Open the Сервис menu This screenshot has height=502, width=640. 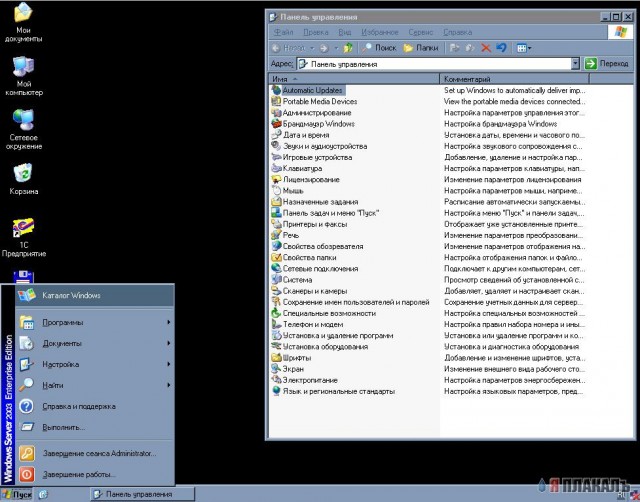pos(421,32)
